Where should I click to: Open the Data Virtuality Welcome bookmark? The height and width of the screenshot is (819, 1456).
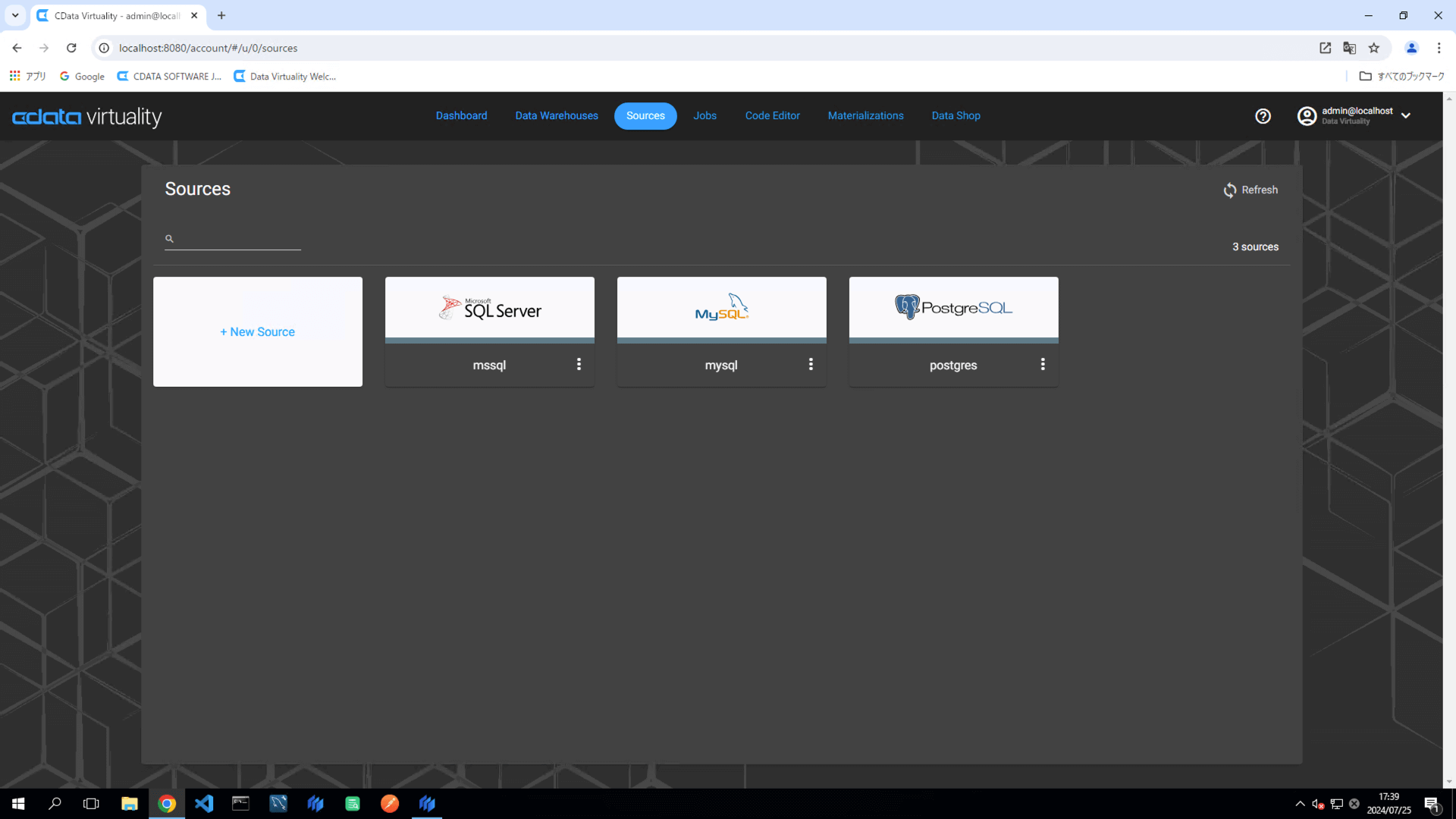point(284,76)
